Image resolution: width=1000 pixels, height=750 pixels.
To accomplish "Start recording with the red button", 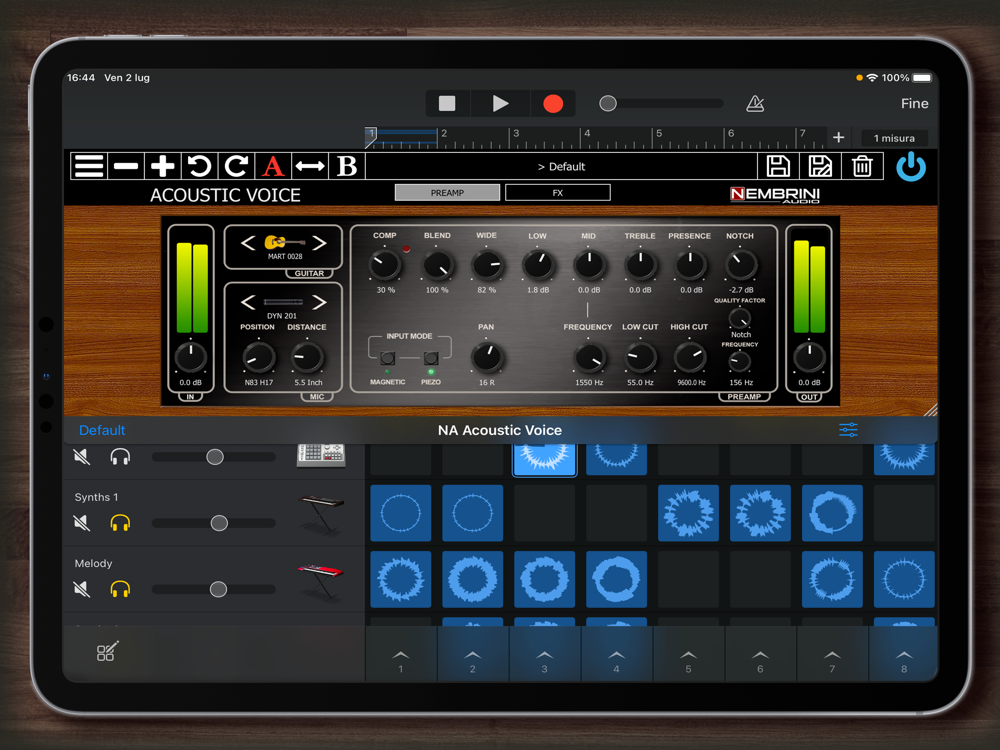I will pyautogui.click(x=553, y=103).
